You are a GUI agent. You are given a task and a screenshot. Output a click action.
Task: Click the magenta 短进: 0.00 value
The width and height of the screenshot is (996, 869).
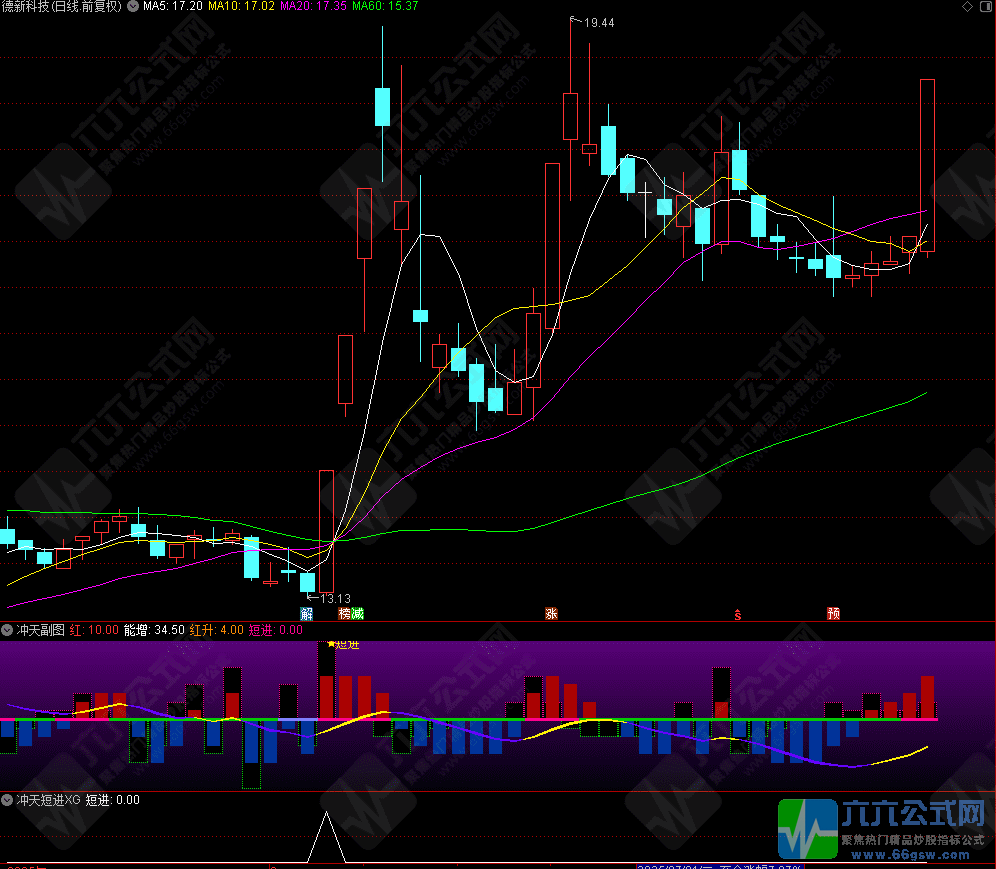[x=276, y=630]
